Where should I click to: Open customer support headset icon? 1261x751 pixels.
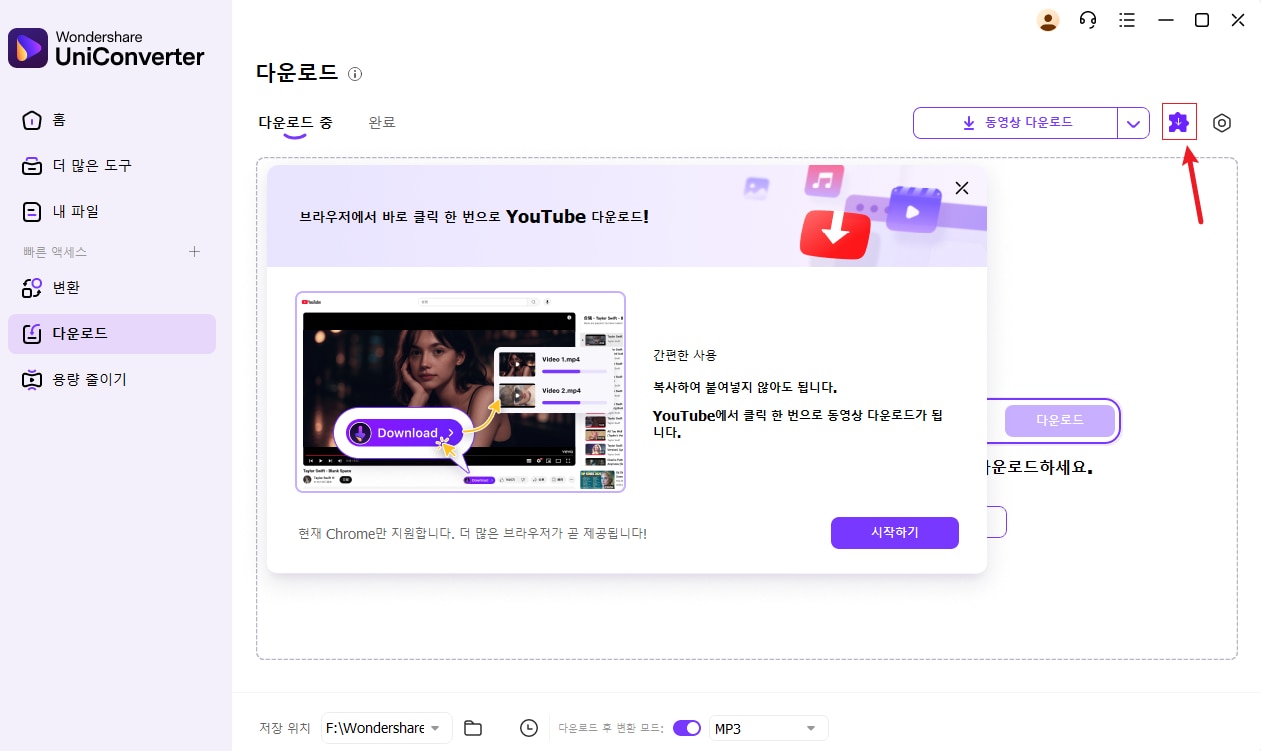pyautogui.click(x=1088, y=20)
